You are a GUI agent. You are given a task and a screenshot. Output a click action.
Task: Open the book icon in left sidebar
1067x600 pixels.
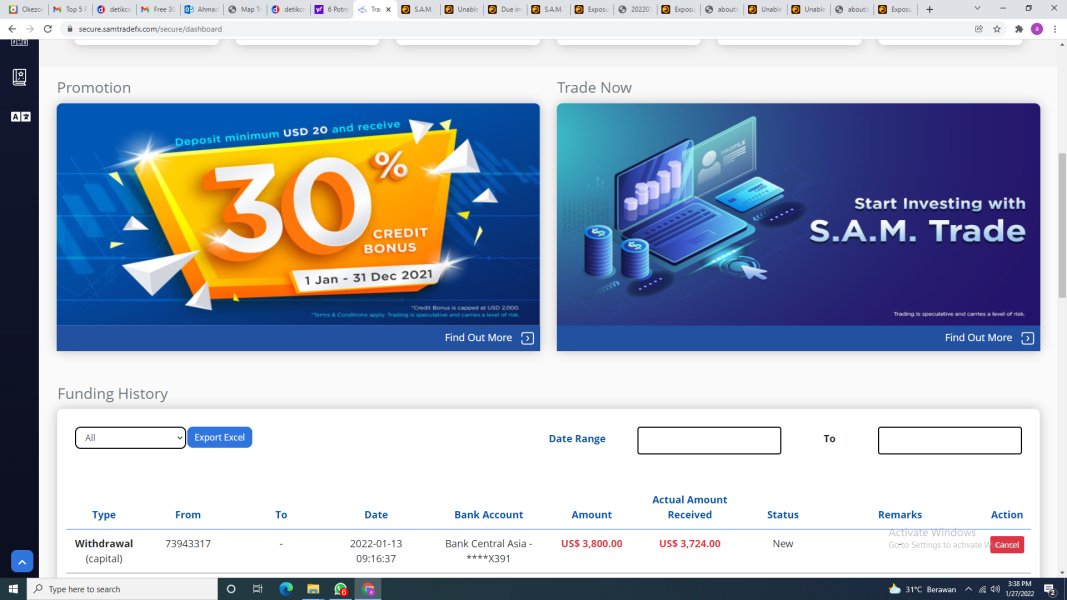coord(19,77)
